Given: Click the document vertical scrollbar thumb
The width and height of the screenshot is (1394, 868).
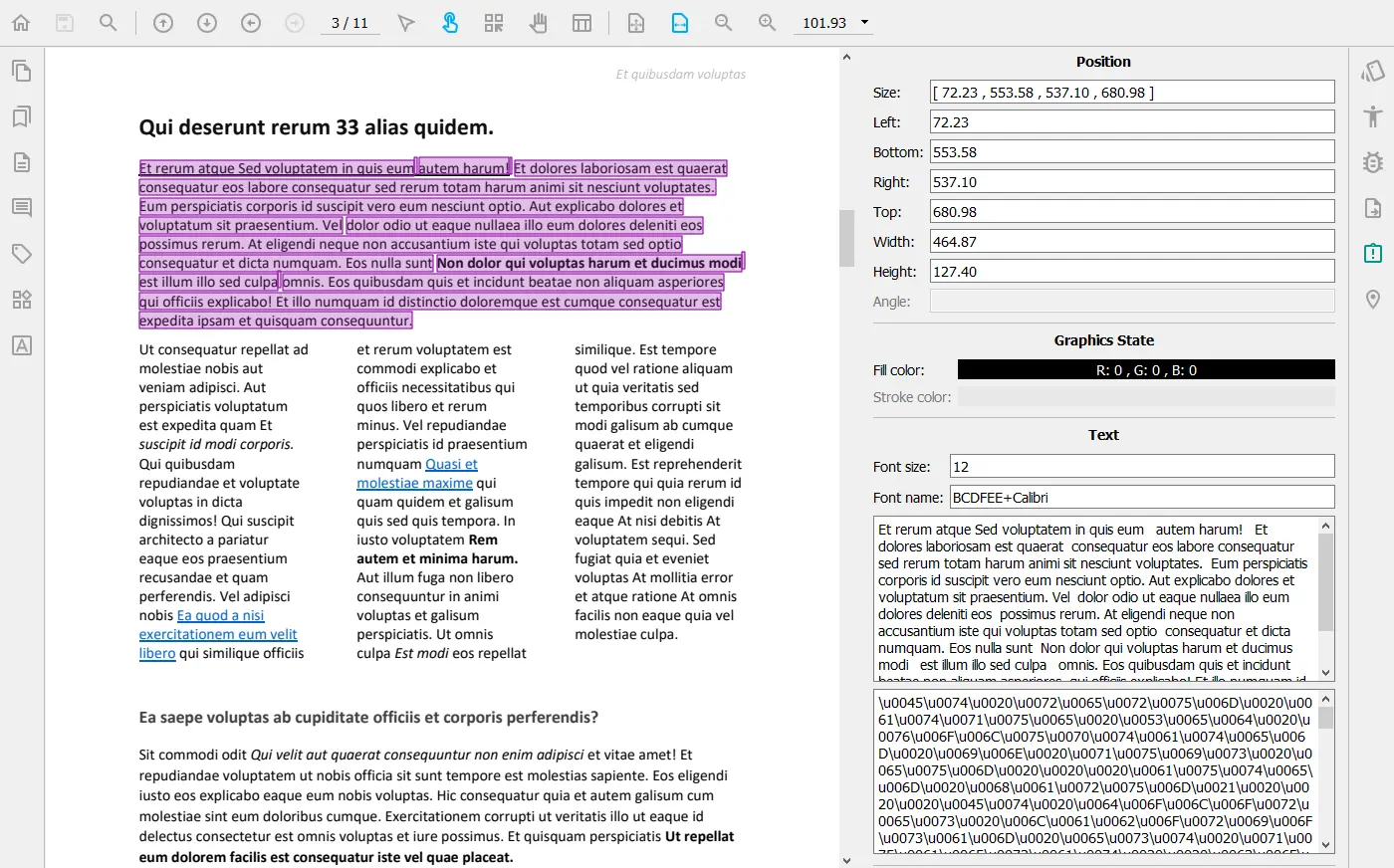Looking at the screenshot, I should (x=846, y=238).
